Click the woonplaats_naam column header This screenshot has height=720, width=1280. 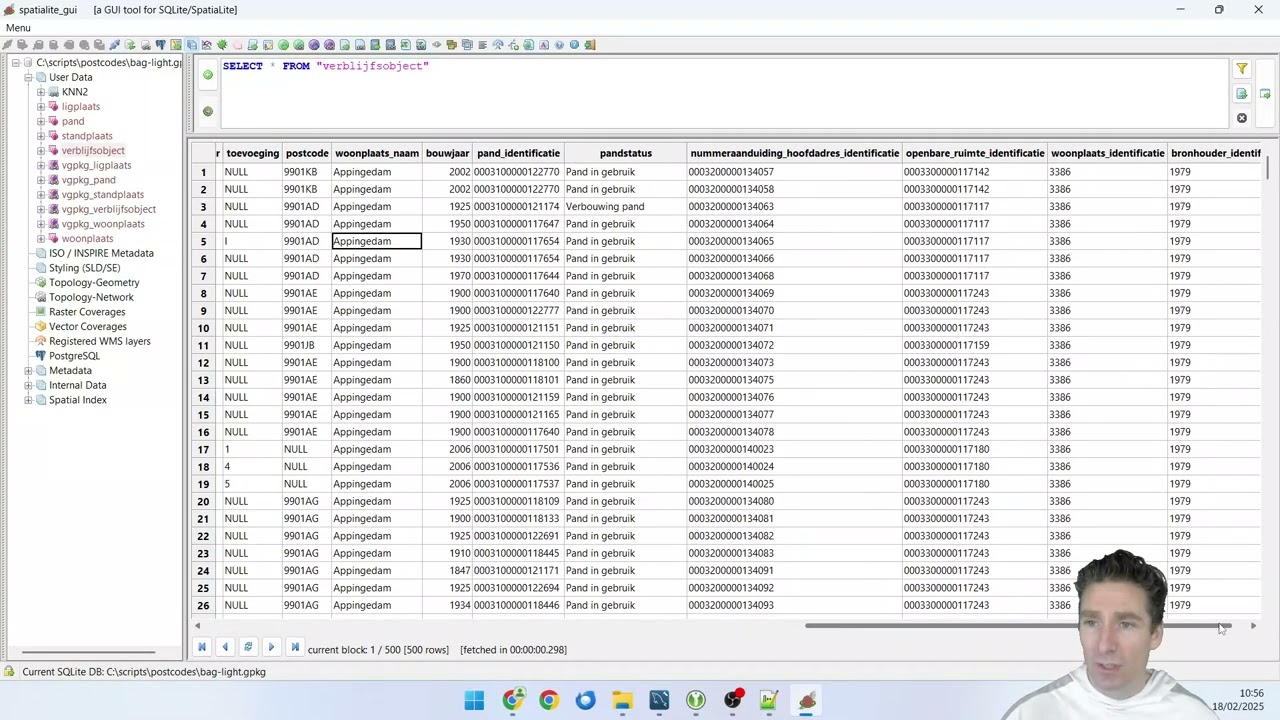[x=377, y=153]
